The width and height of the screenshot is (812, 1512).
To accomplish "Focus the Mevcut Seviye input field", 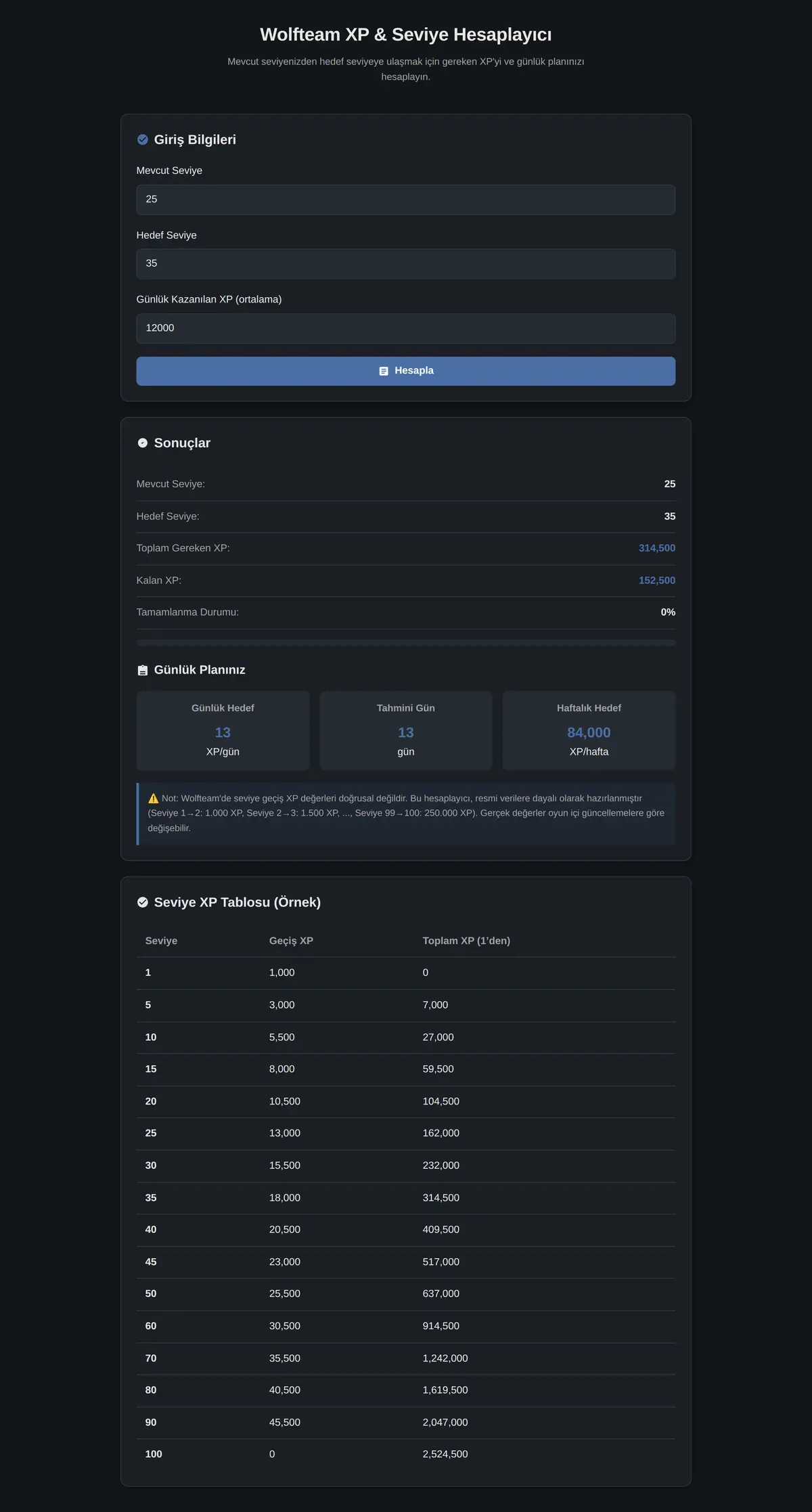I will [x=406, y=200].
